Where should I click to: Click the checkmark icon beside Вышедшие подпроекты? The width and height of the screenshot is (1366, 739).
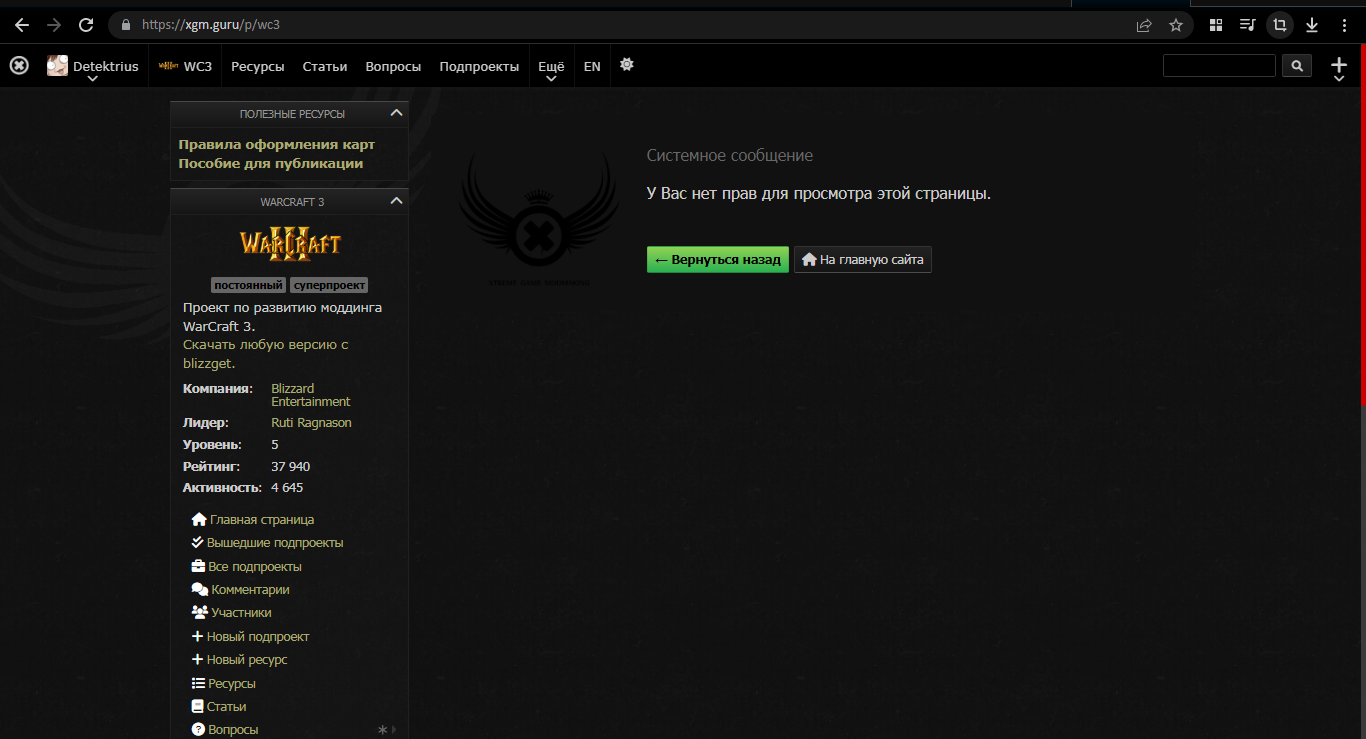click(x=197, y=543)
